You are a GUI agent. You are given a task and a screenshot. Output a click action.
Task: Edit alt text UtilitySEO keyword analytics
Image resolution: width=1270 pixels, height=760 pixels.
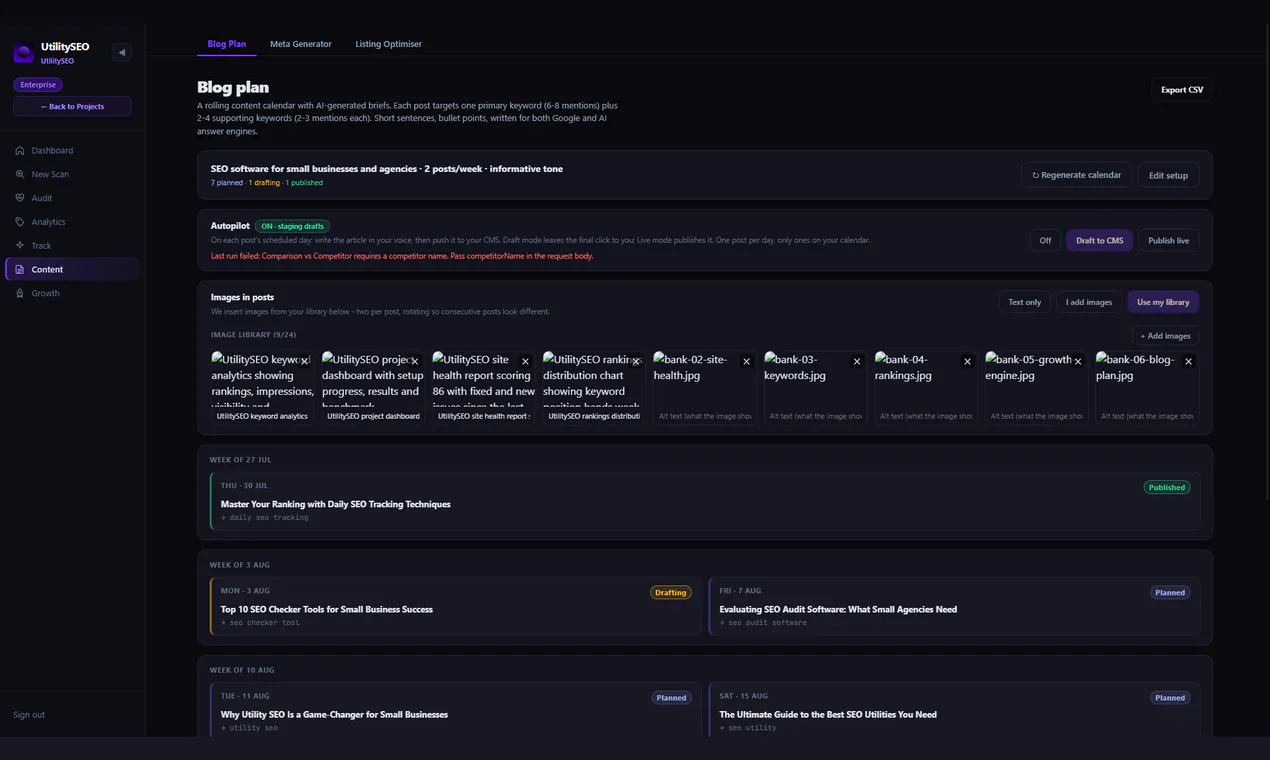tap(263, 416)
